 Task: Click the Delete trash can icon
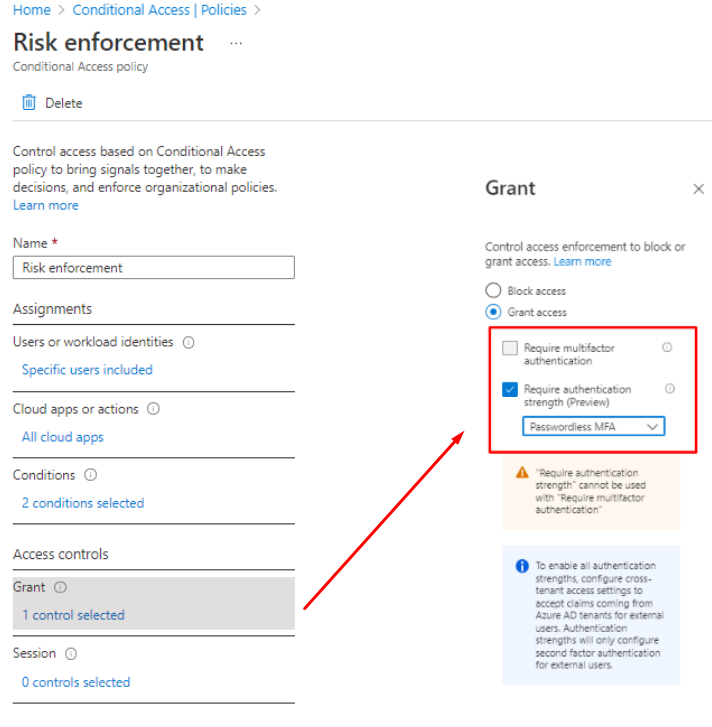click(x=29, y=103)
